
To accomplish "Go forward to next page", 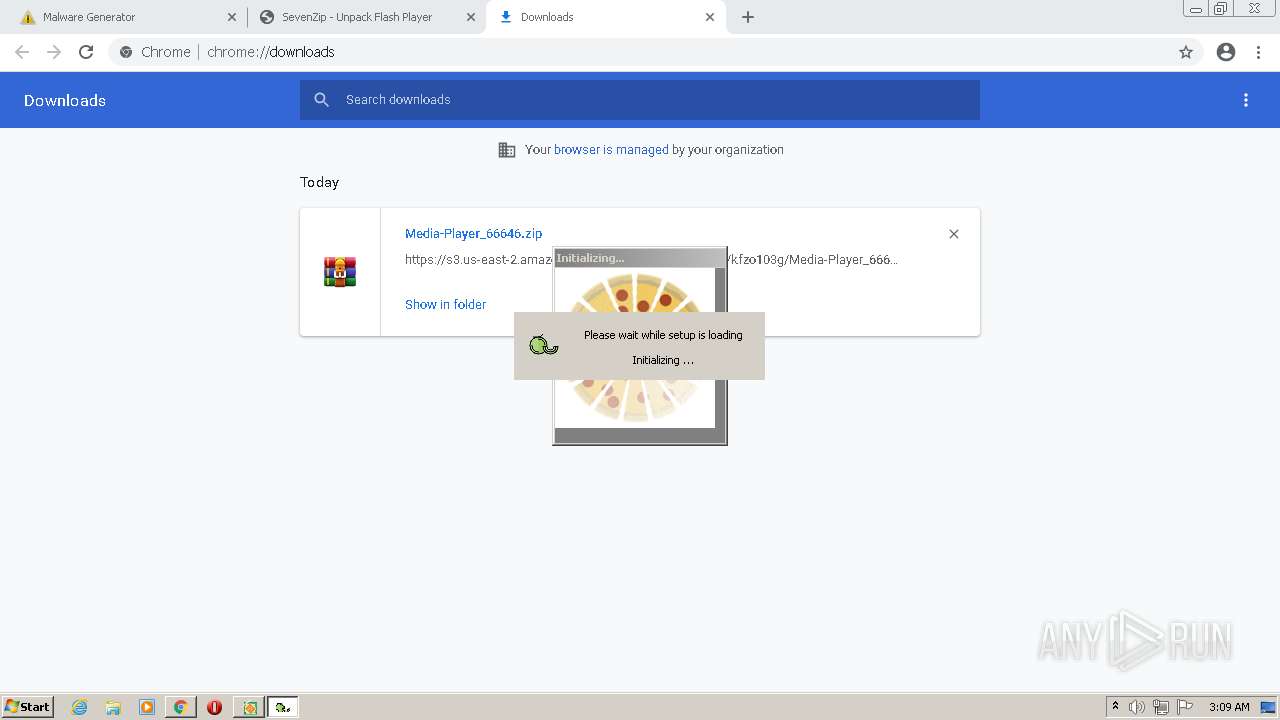I will [54, 52].
